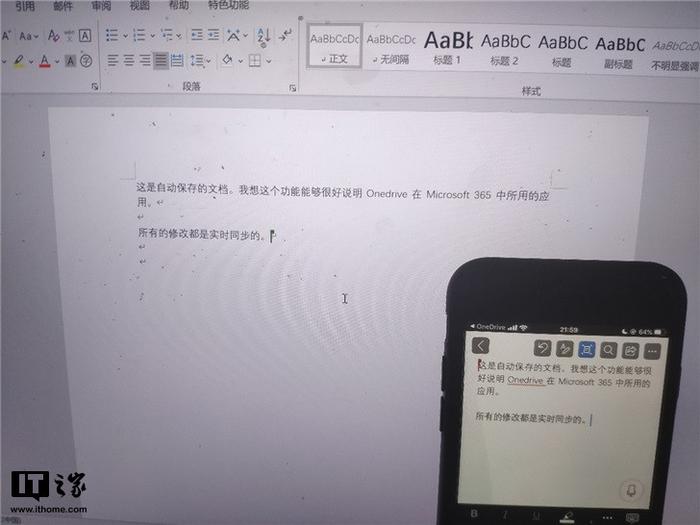Click the character border icon
The height and width of the screenshot is (525, 700).
[x=85, y=35]
